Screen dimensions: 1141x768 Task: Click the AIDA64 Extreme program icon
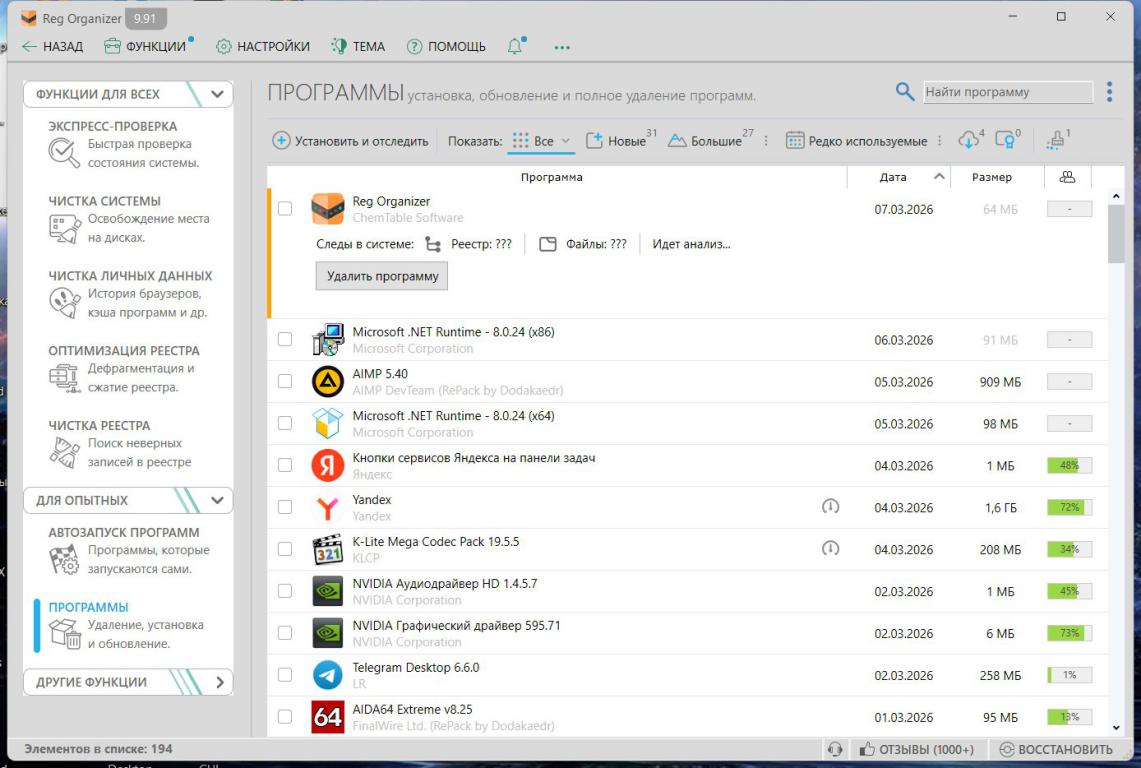tap(327, 717)
